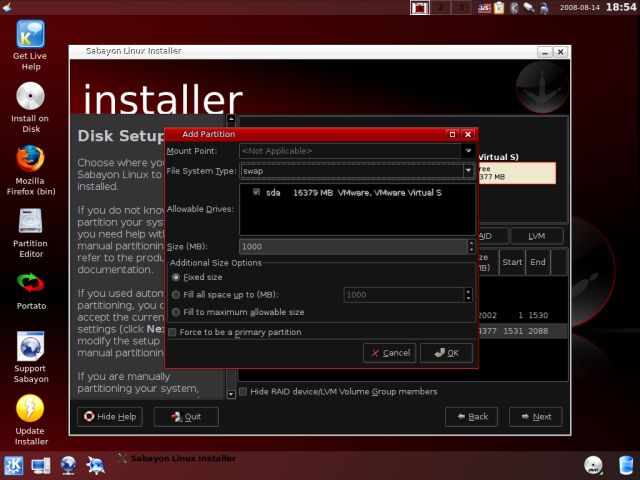Select Fill all space up to (MB) option
The height and width of the screenshot is (480, 640).
point(176,295)
